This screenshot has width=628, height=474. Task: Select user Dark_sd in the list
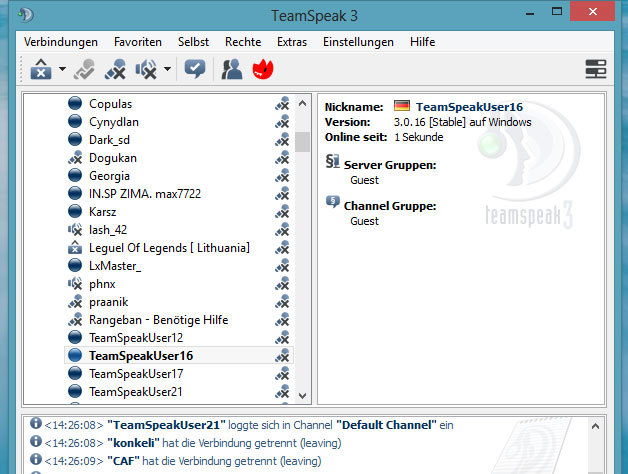tap(109, 140)
